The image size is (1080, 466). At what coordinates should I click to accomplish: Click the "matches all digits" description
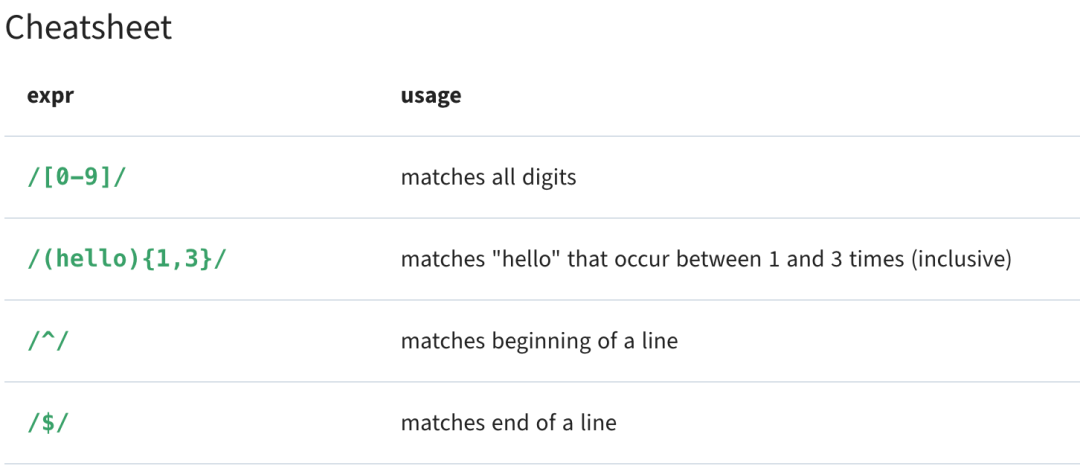488,178
